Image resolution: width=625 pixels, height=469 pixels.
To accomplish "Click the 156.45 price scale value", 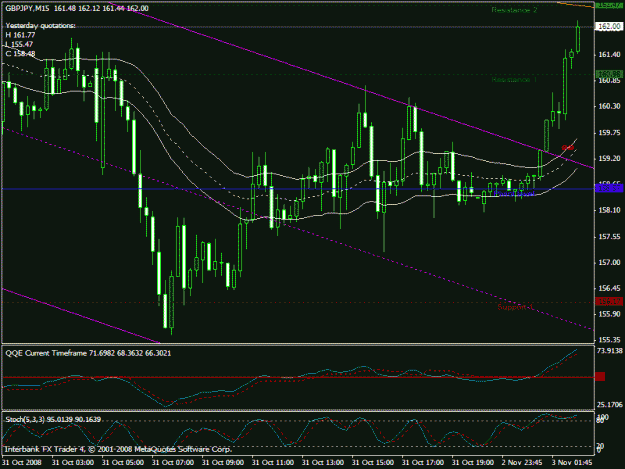I will click(610, 288).
